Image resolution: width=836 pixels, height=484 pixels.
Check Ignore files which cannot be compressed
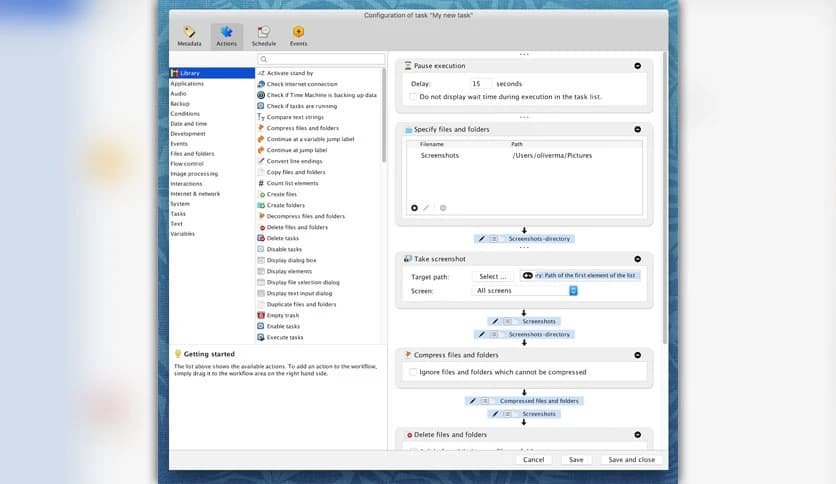pos(415,372)
